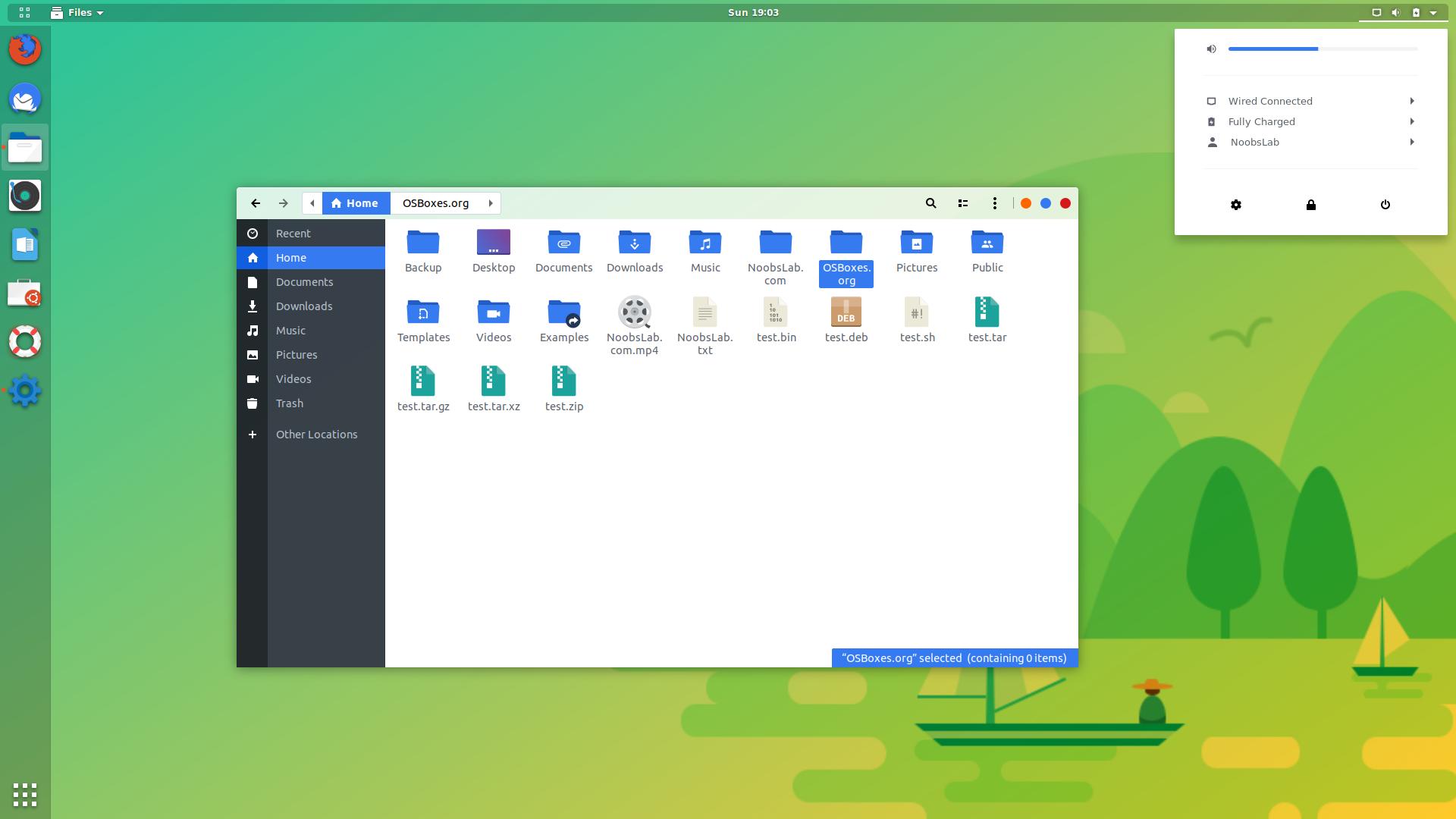
Task: Switch to list view in the file manager
Action: pos(962,203)
